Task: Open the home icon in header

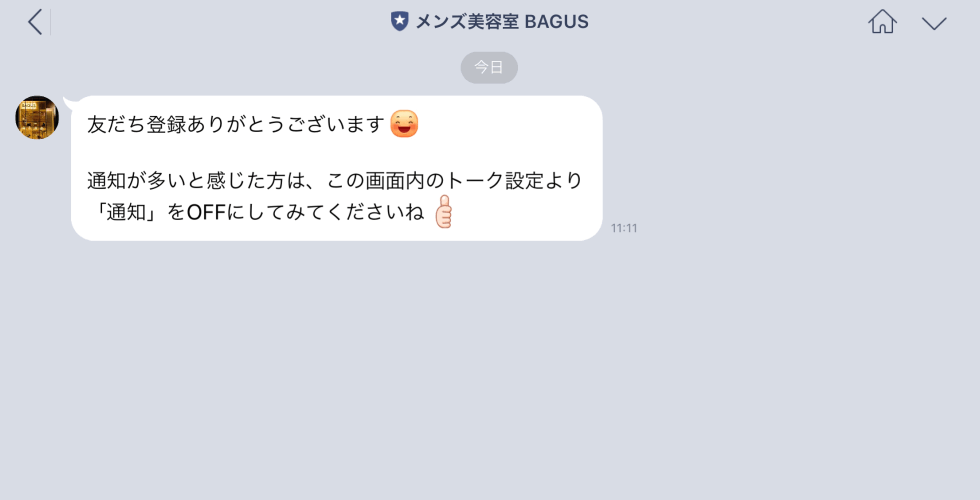Action: 882,22
